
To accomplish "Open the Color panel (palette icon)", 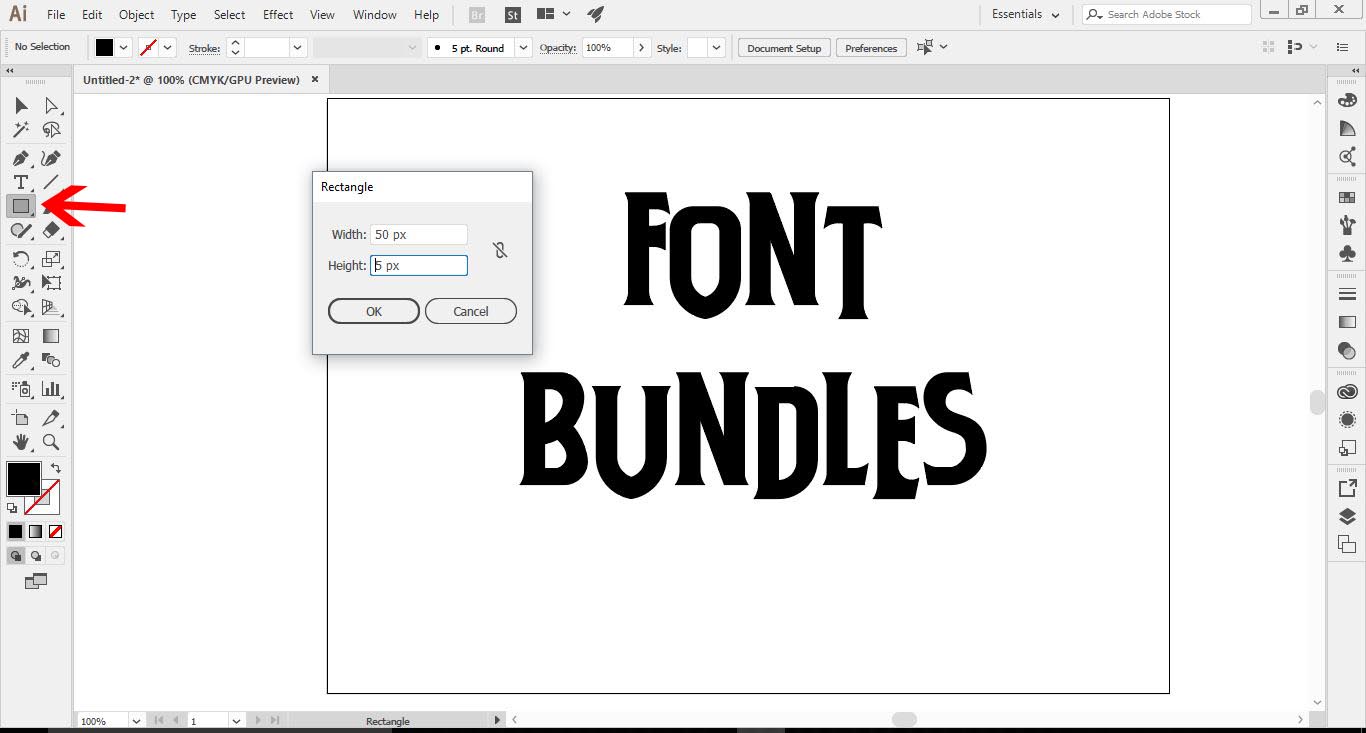I will [1347, 100].
